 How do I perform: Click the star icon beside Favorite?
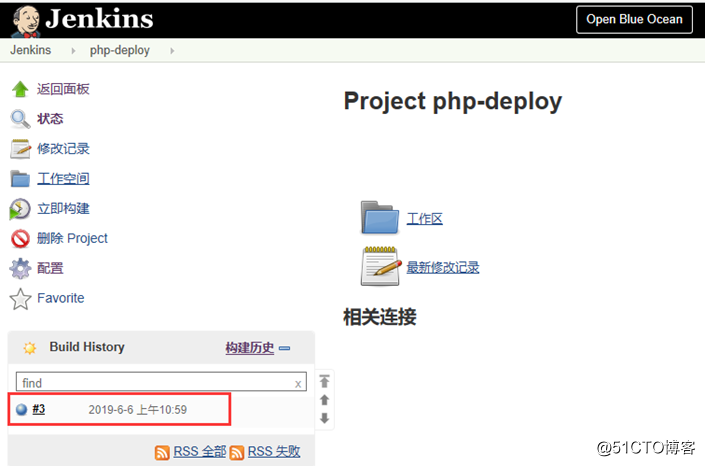[x=20, y=299]
